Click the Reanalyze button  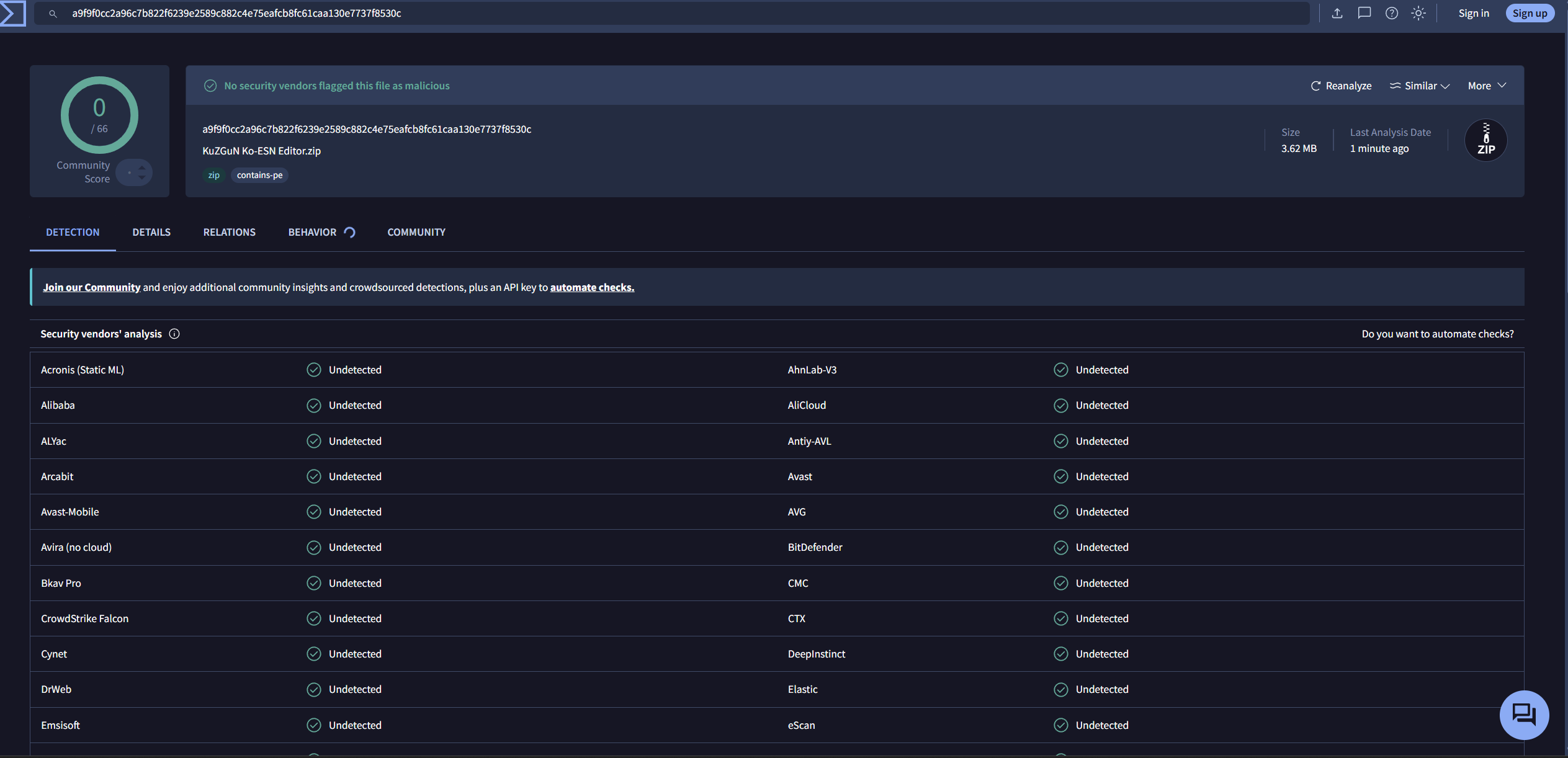(x=1341, y=86)
